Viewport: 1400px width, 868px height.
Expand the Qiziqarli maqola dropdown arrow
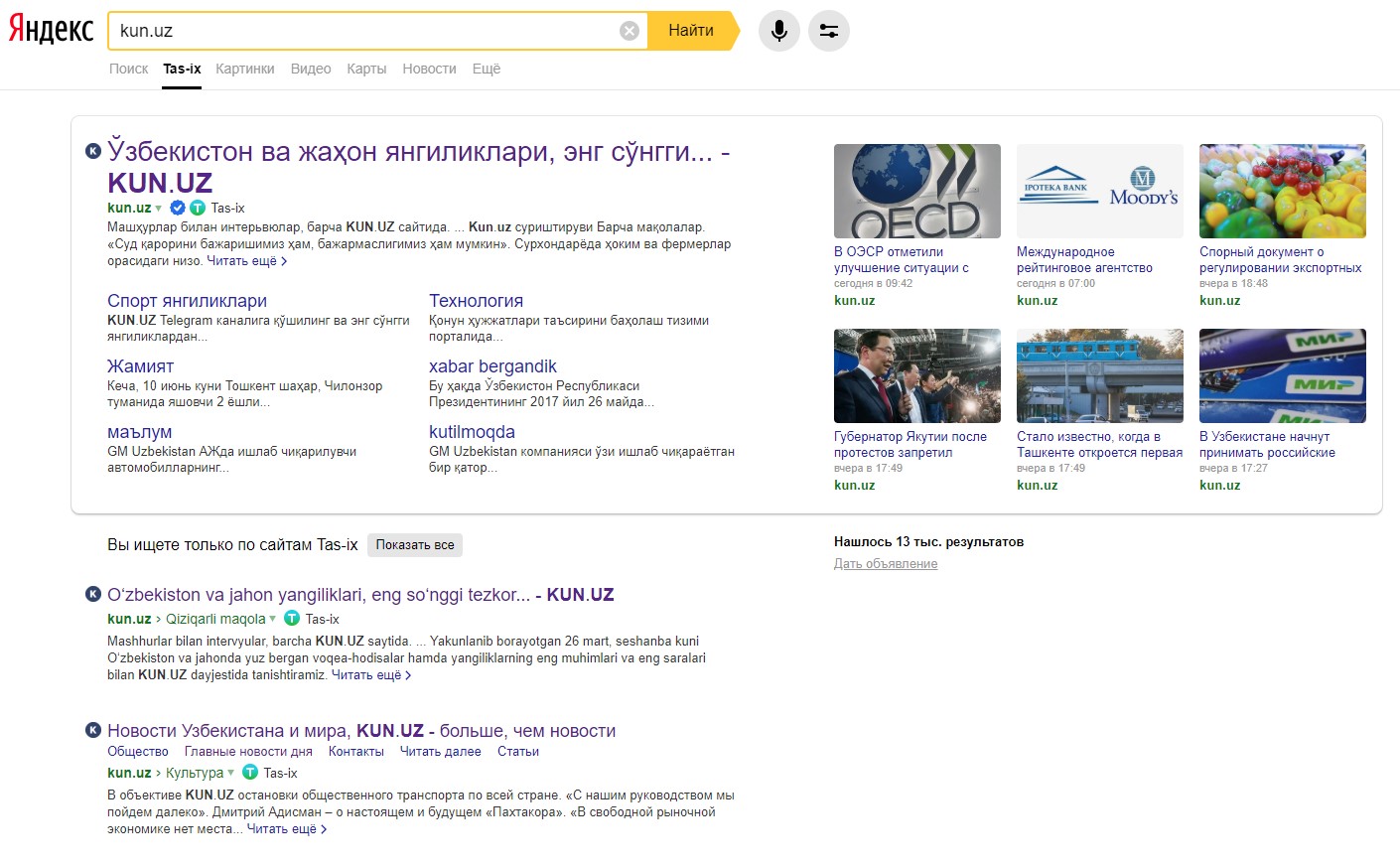pos(272,619)
